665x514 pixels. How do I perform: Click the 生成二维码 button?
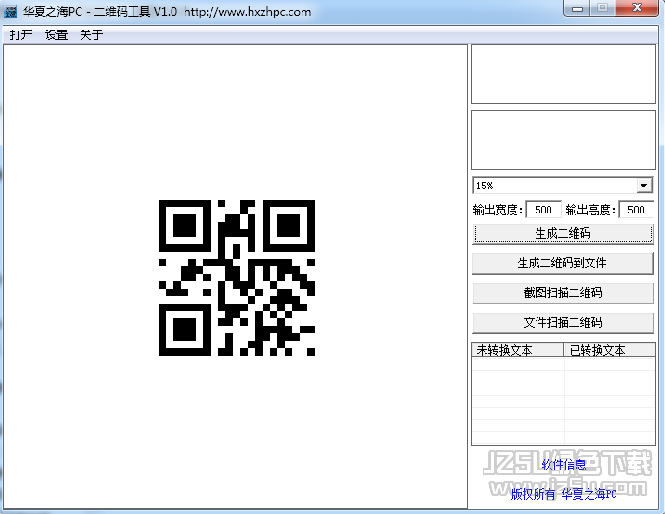click(x=563, y=234)
